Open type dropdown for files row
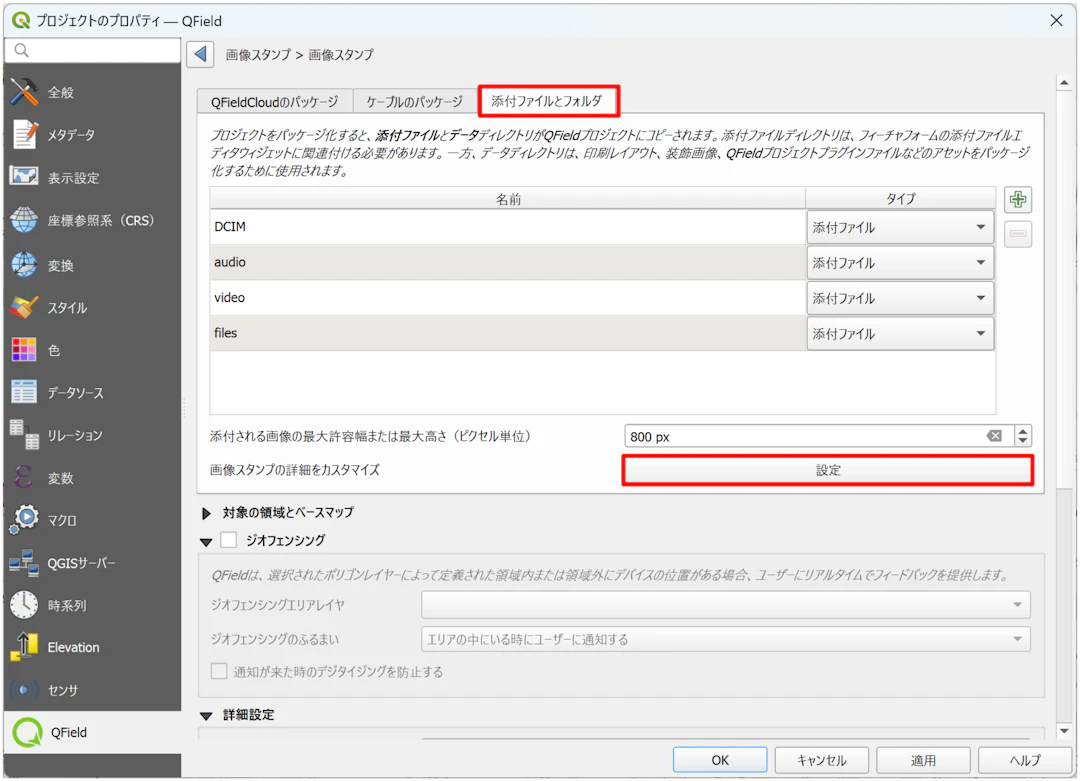The width and height of the screenshot is (1080, 781). [900, 333]
